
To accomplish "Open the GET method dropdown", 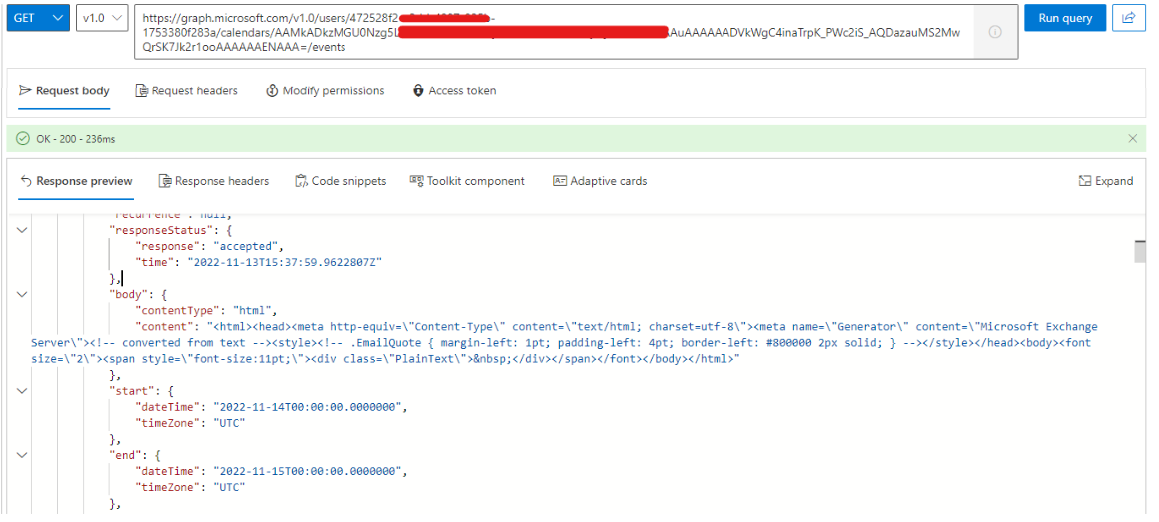I will pyautogui.click(x=38, y=18).
